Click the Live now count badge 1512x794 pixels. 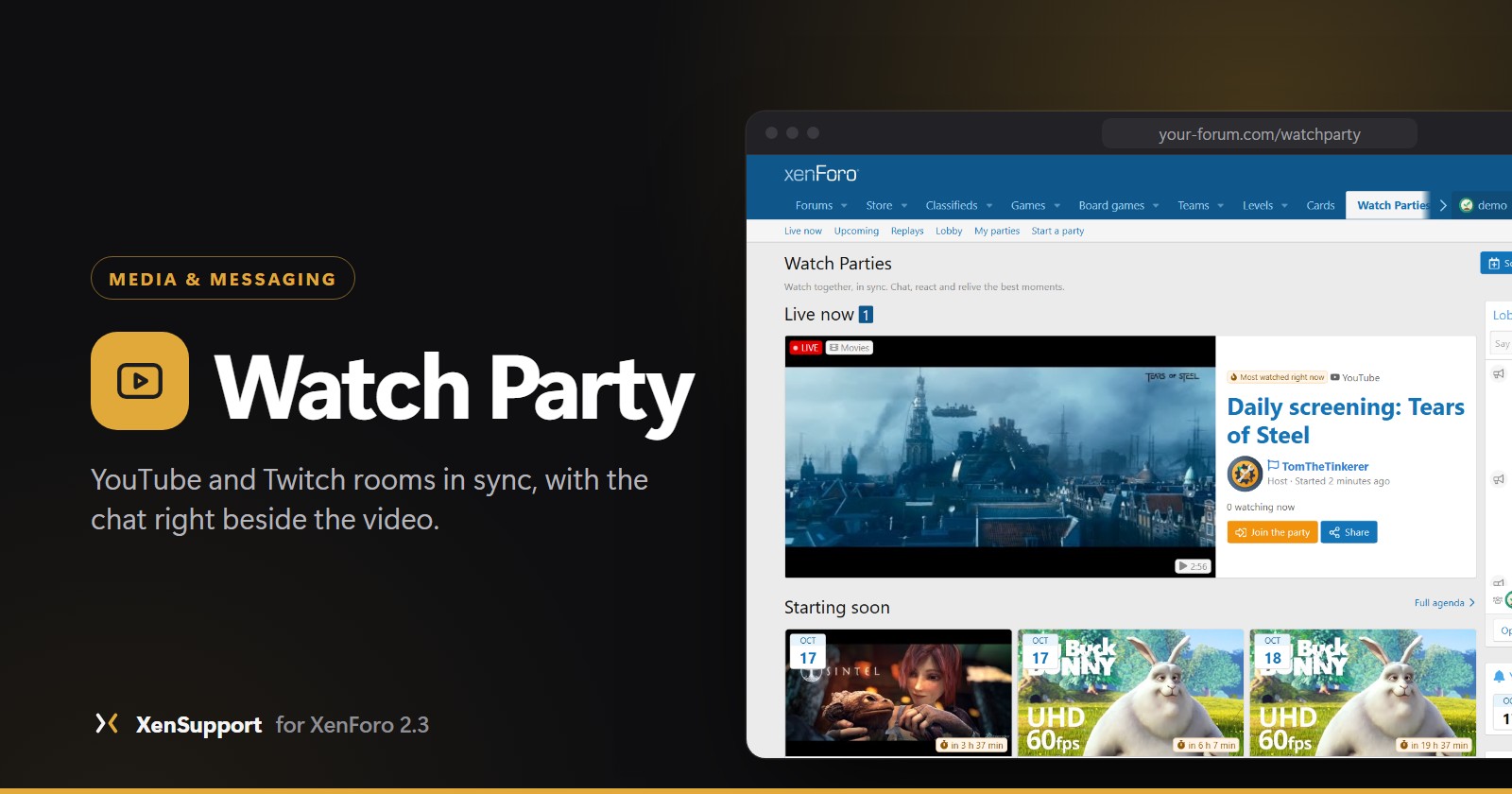(x=866, y=315)
